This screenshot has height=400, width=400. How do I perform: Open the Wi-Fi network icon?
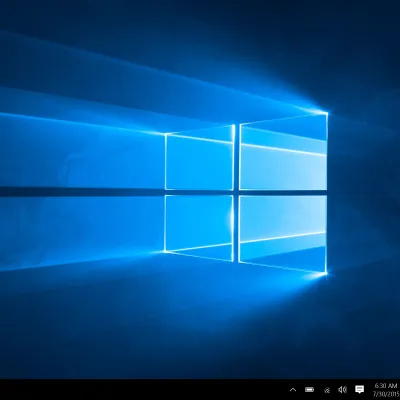(x=327, y=390)
